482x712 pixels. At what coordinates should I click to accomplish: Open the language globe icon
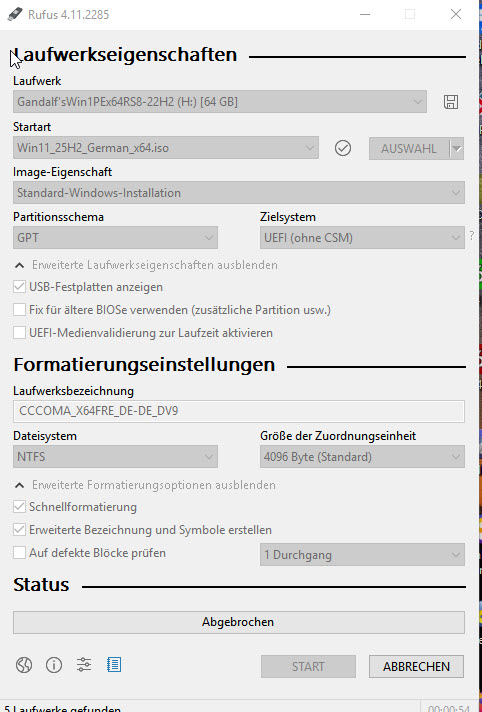point(24,665)
